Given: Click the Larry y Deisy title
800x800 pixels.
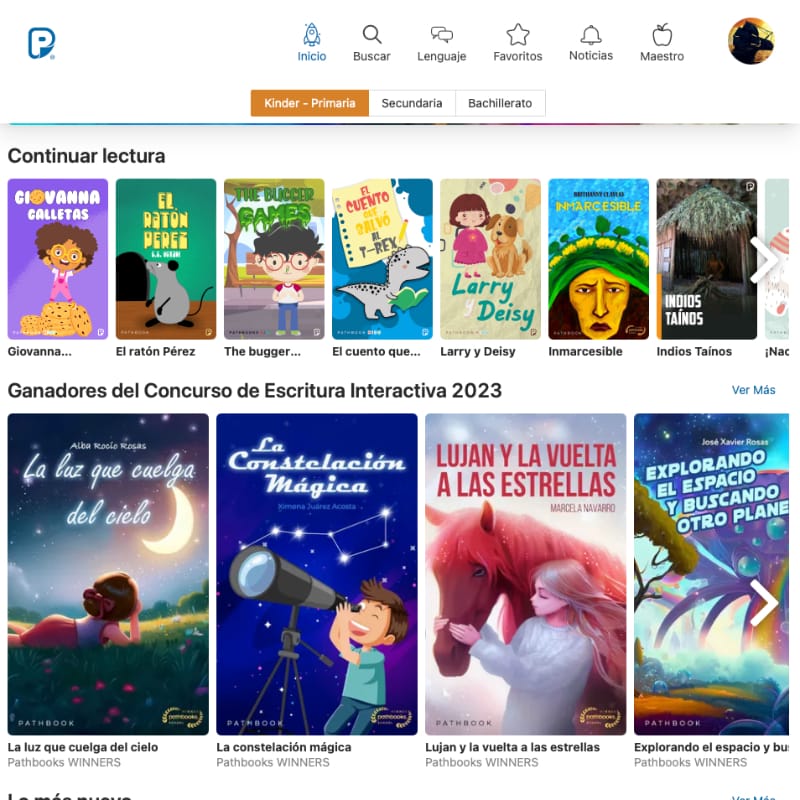Looking at the screenshot, I should click(478, 352).
